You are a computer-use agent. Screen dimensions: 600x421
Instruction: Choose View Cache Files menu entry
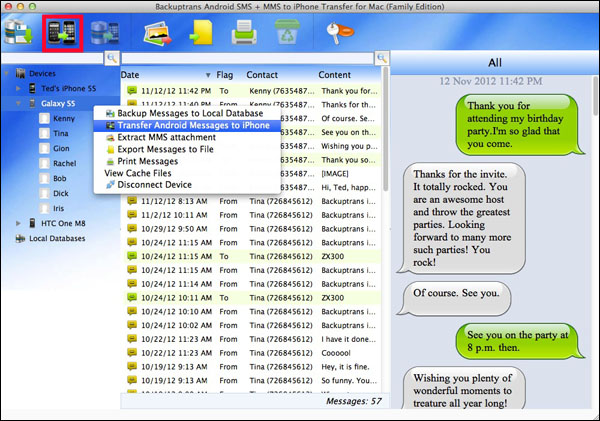point(188,173)
